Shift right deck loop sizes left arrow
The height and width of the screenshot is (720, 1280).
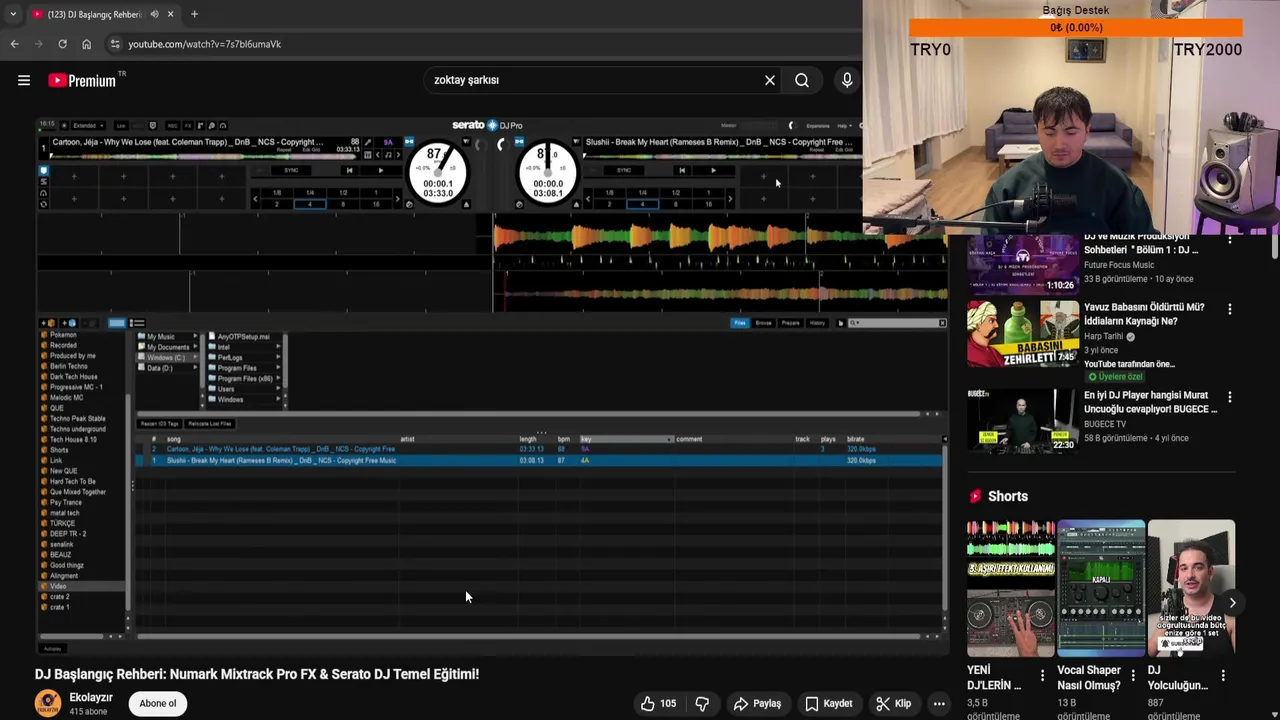587,199
